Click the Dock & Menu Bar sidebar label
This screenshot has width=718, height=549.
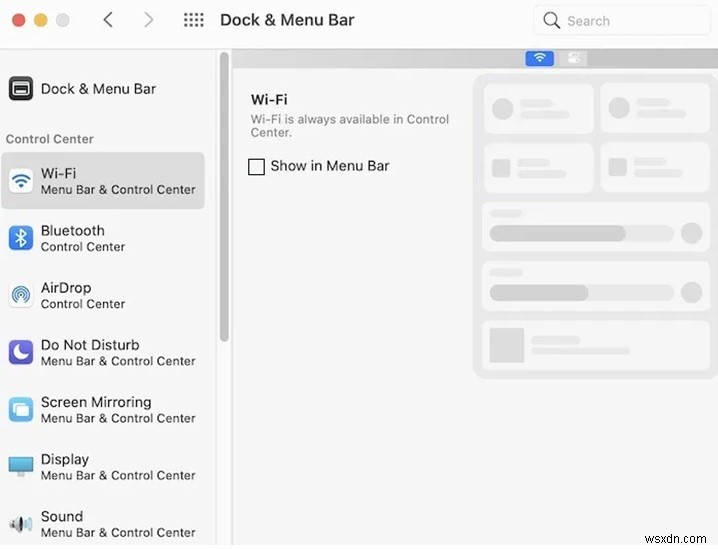[x=98, y=88]
